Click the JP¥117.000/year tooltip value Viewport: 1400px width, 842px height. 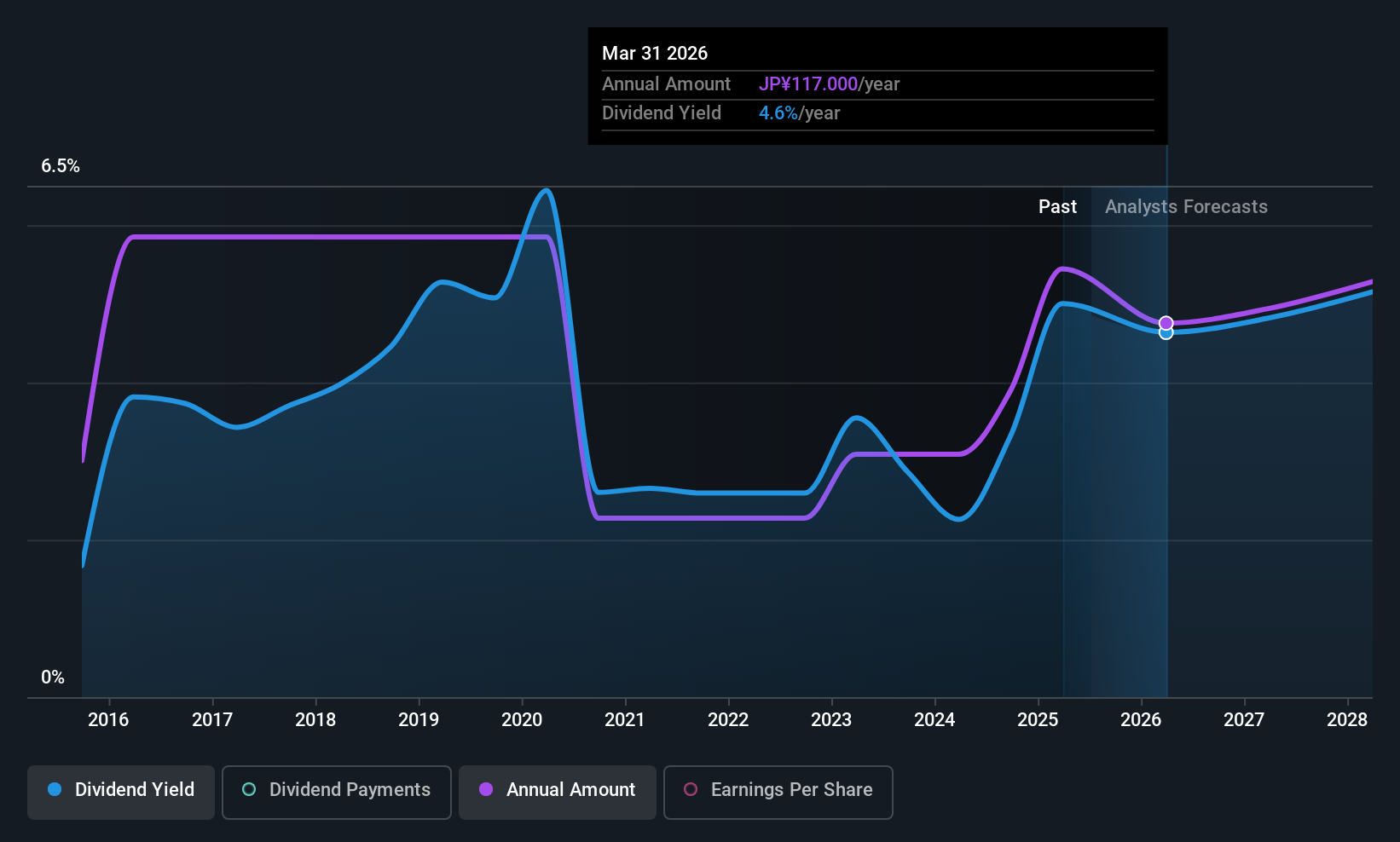click(x=830, y=84)
